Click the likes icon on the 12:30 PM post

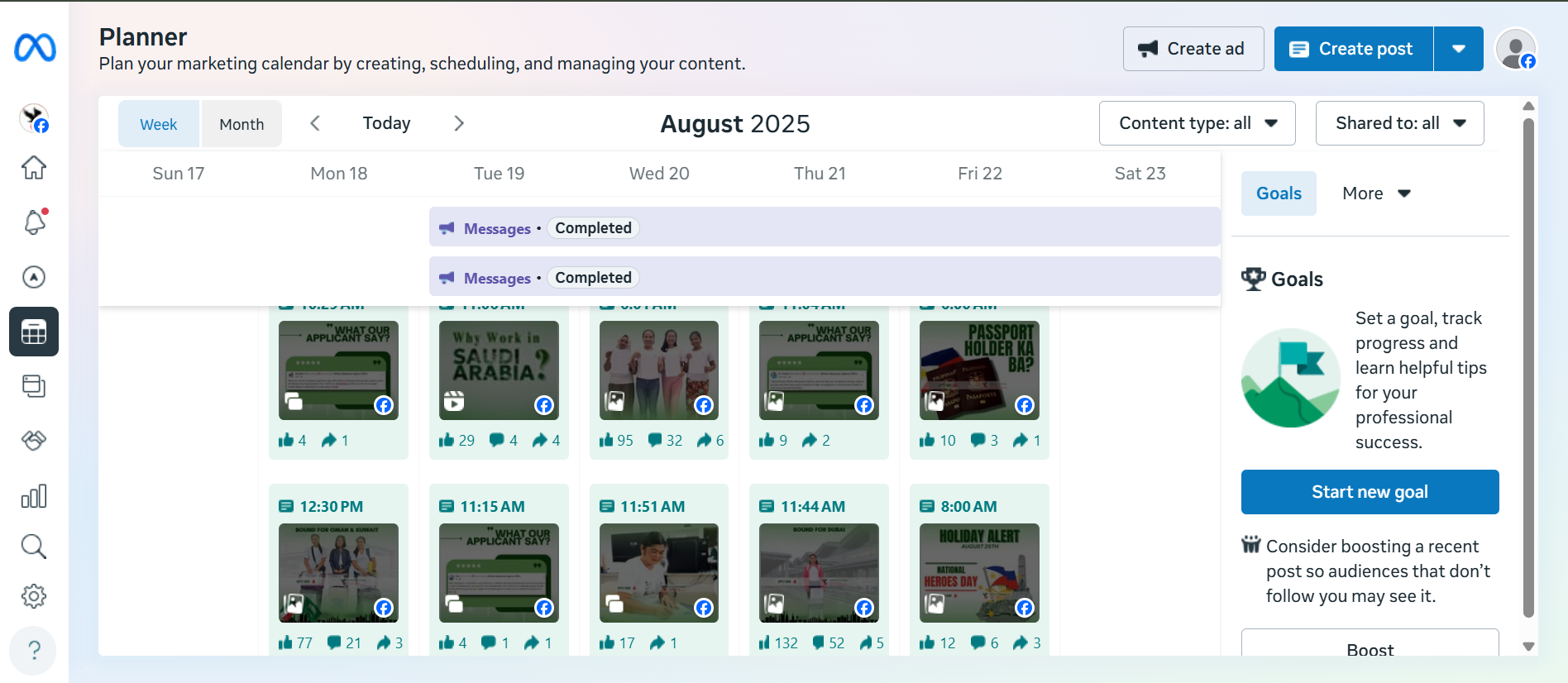click(x=286, y=642)
